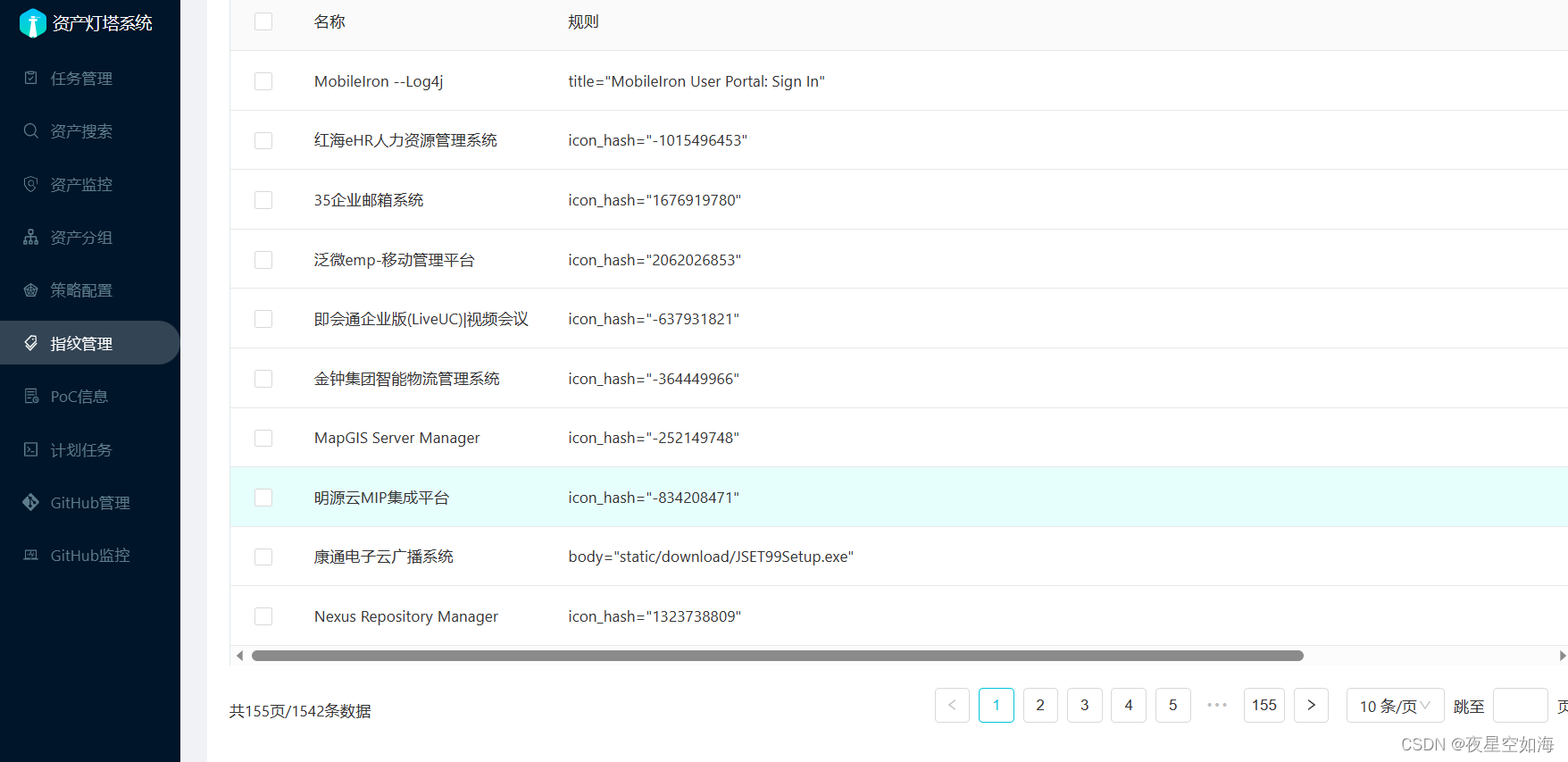
Task: Select 指纹管理 menu entry
Action: coord(90,343)
